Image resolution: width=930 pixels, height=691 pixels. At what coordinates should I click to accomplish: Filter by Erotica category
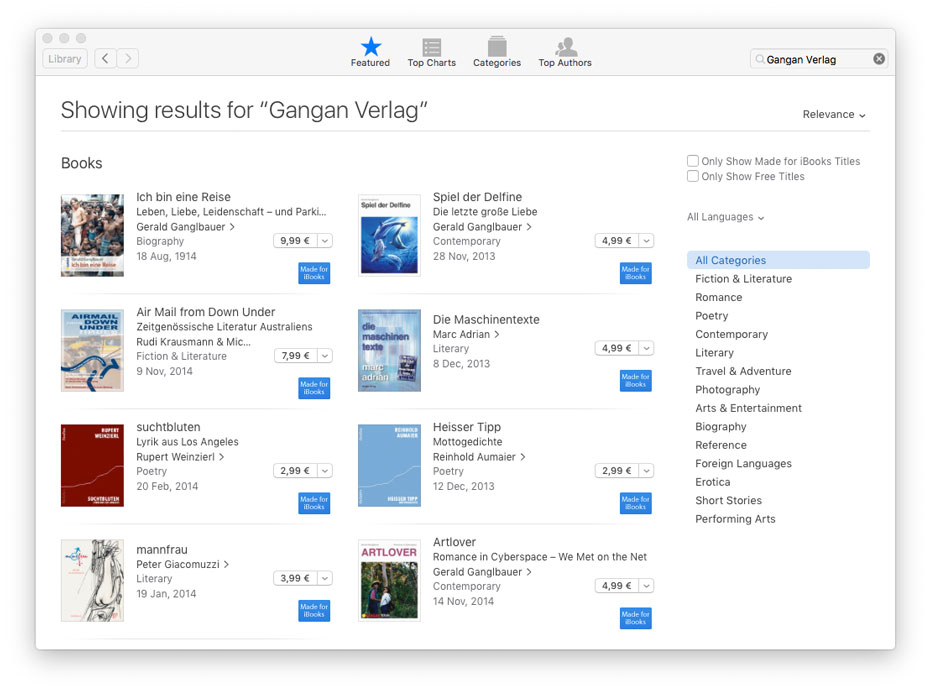(x=712, y=482)
